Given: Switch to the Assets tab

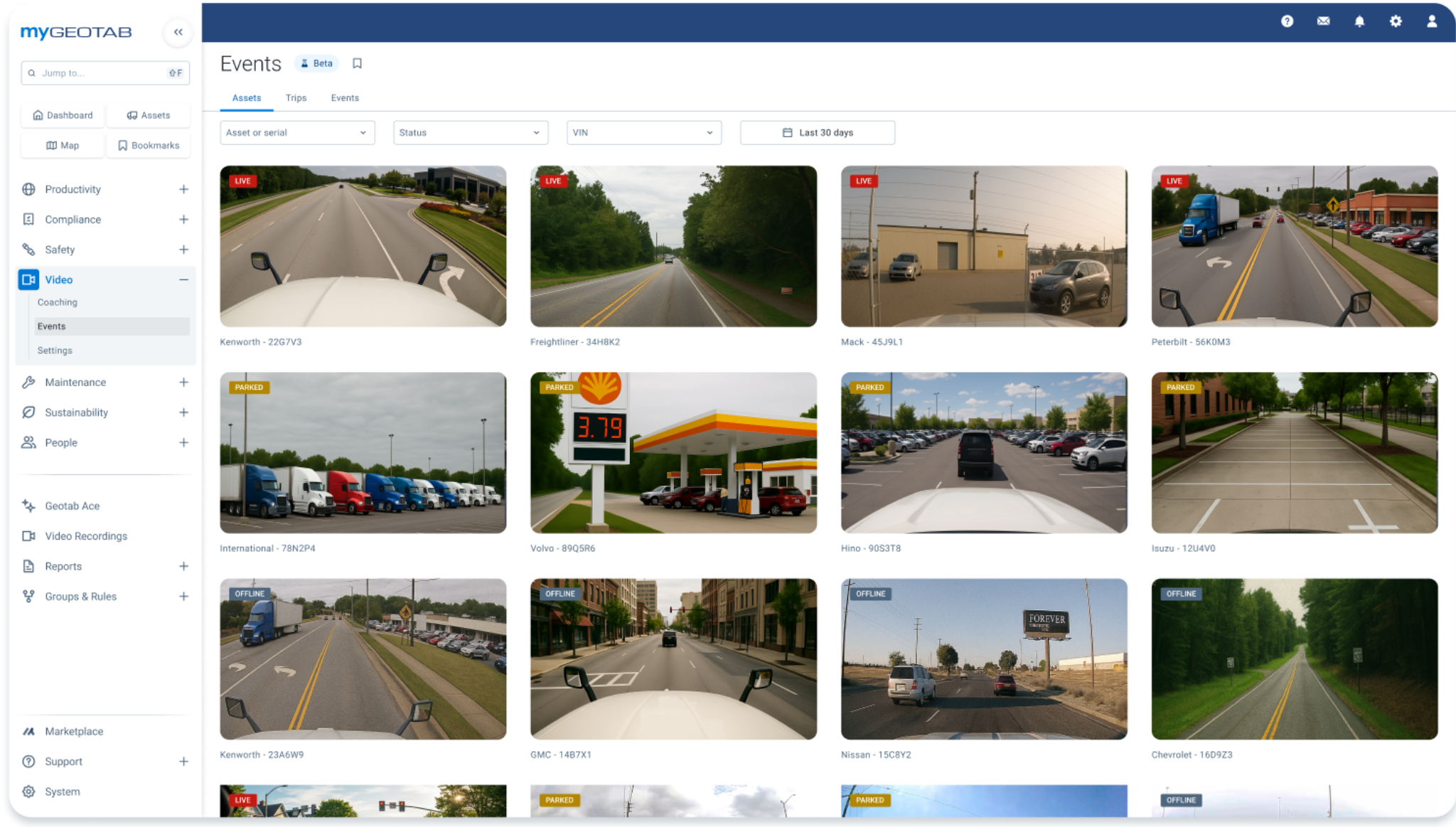Looking at the screenshot, I should pos(247,98).
